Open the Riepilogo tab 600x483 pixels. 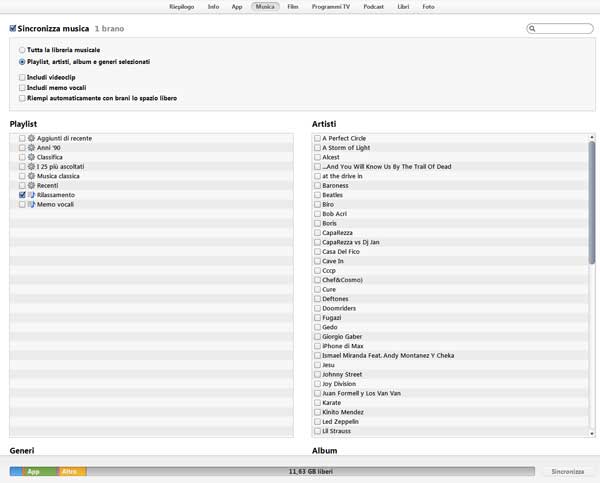click(182, 7)
